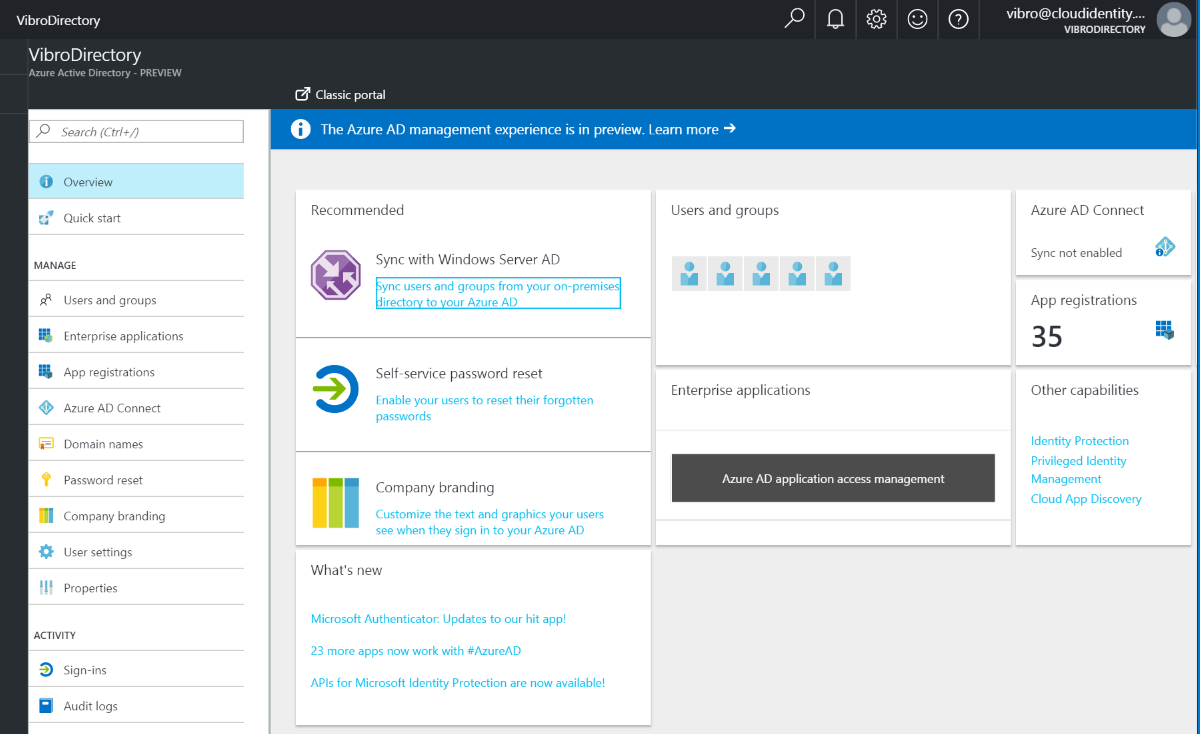Click the blue info icon in preview banner

[x=300, y=129]
